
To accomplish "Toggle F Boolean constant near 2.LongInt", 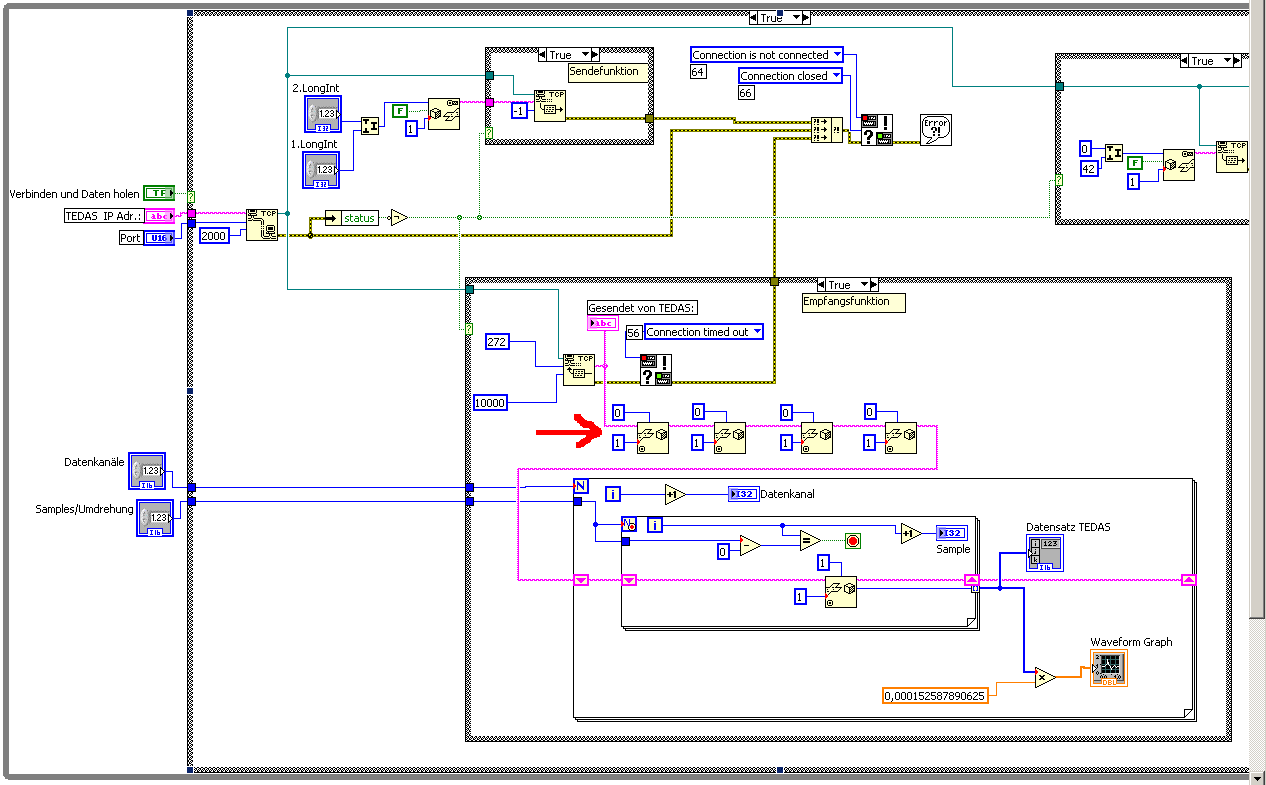I will 399,110.
